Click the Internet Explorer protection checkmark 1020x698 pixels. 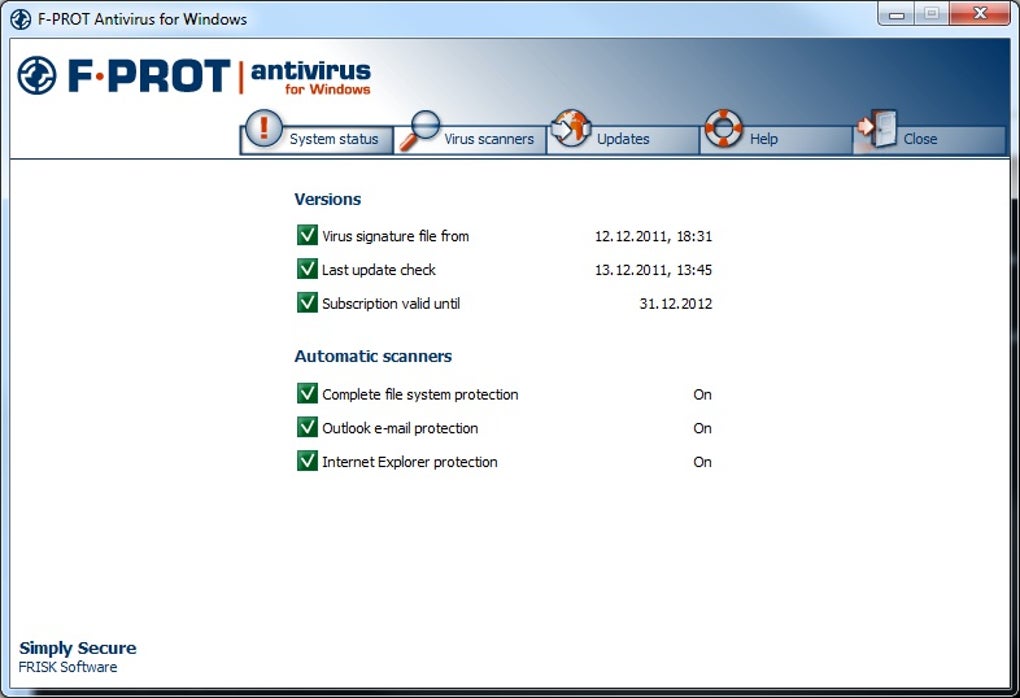coord(307,461)
